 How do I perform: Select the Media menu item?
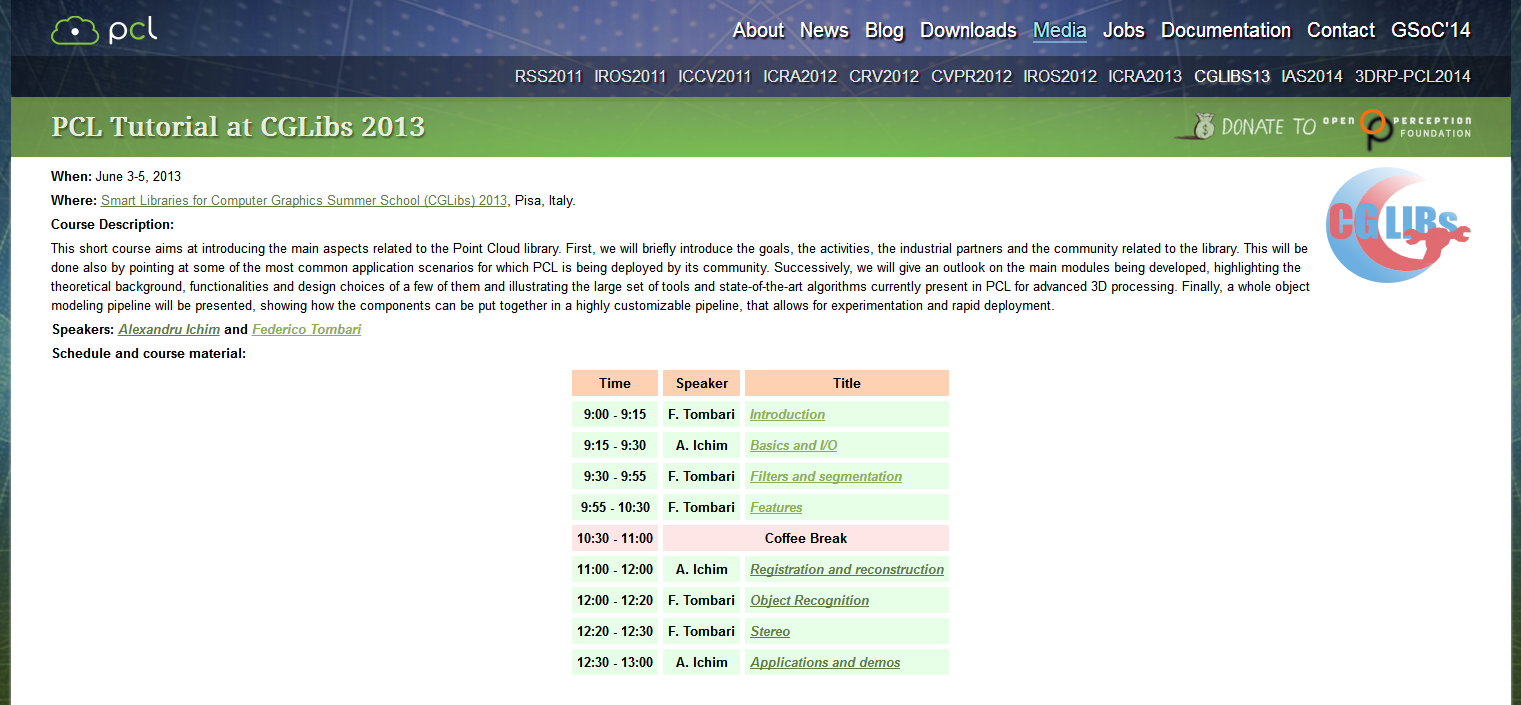pyautogui.click(x=1060, y=30)
